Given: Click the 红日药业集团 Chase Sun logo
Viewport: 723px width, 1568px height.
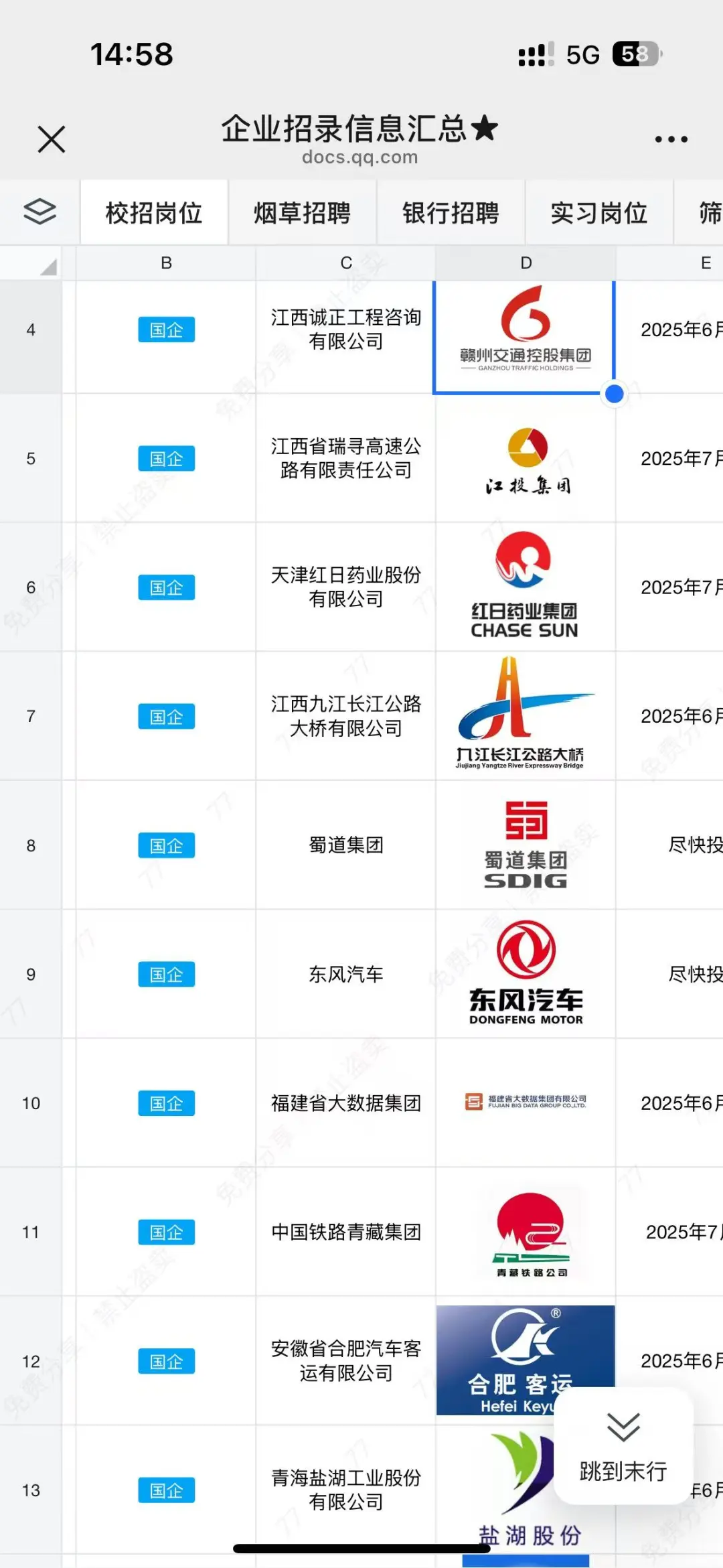Looking at the screenshot, I should (x=524, y=585).
